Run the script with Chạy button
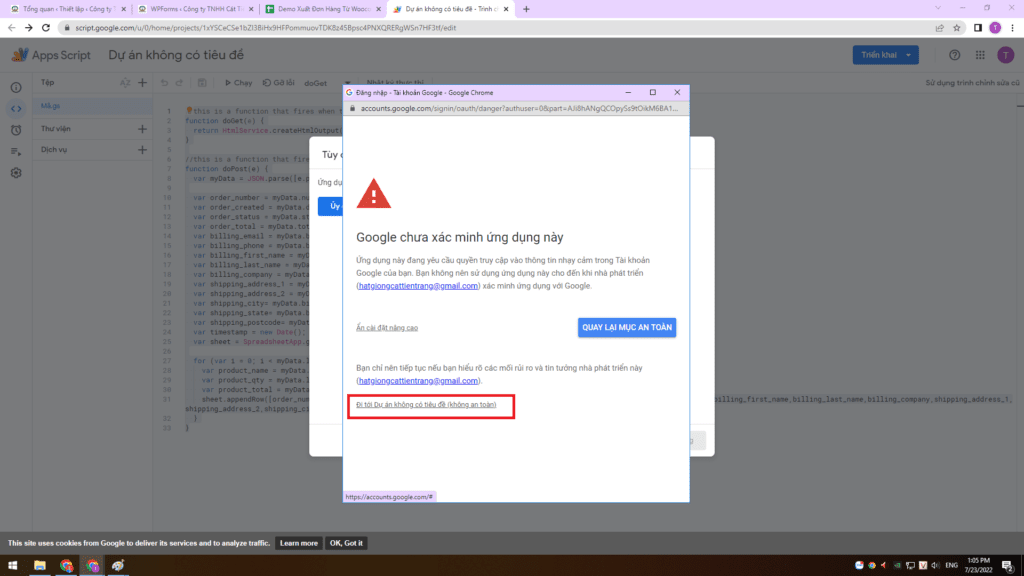Screen dimensions: 1024x576 click(x=239, y=83)
